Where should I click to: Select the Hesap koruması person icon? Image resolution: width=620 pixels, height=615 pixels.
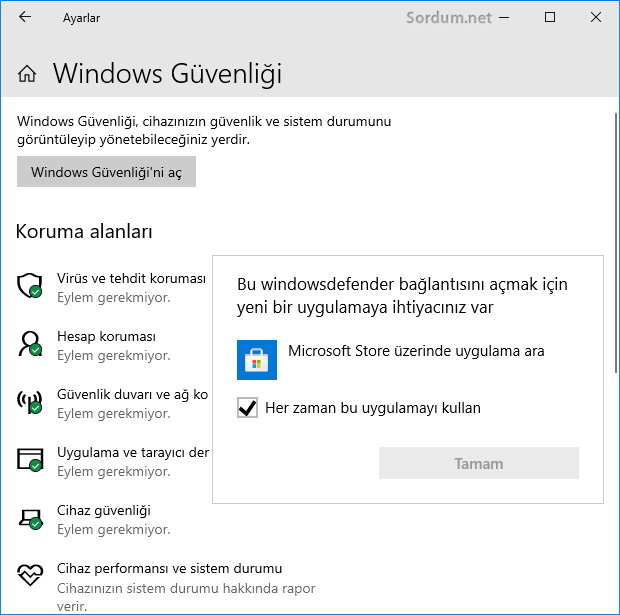[30, 343]
